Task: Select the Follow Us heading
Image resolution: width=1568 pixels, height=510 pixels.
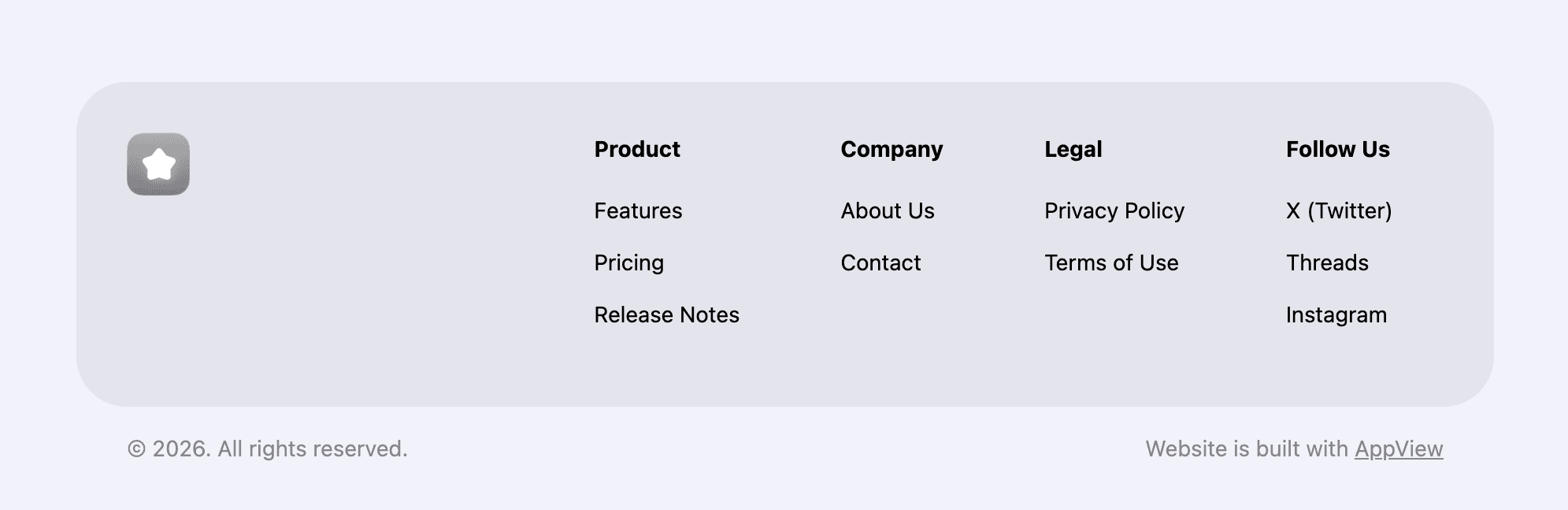Action: [1338, 149]
